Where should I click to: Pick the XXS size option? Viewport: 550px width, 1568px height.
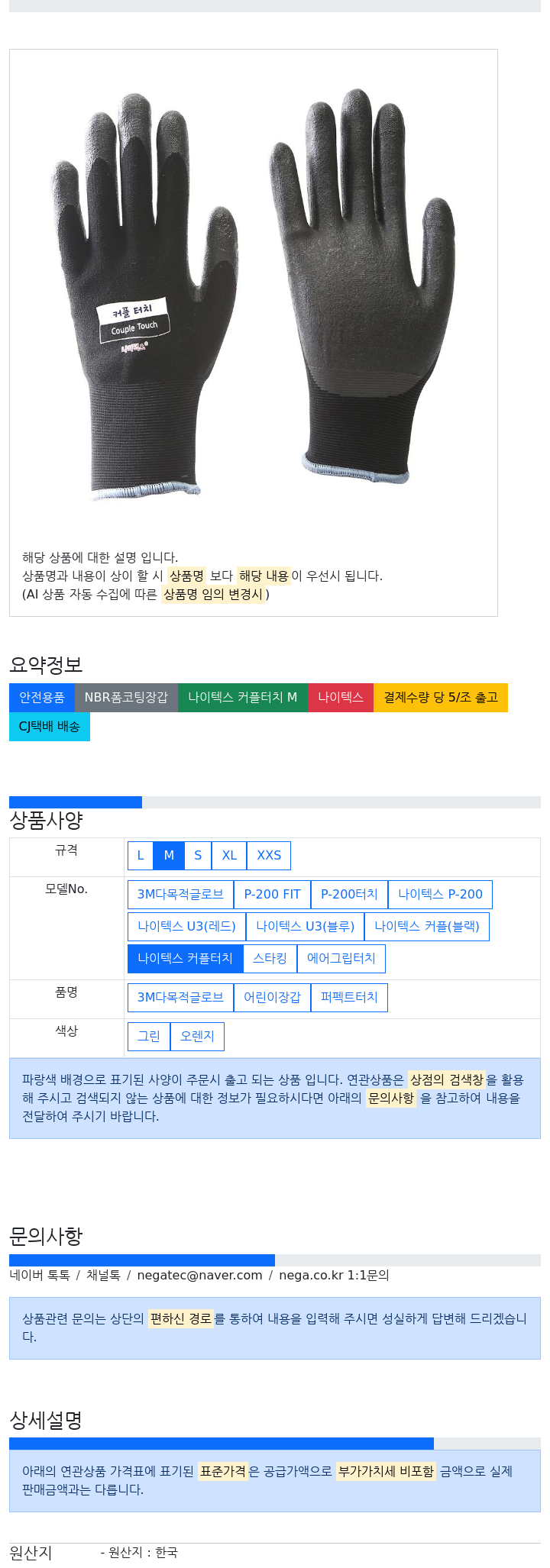(x=269, y=856)
